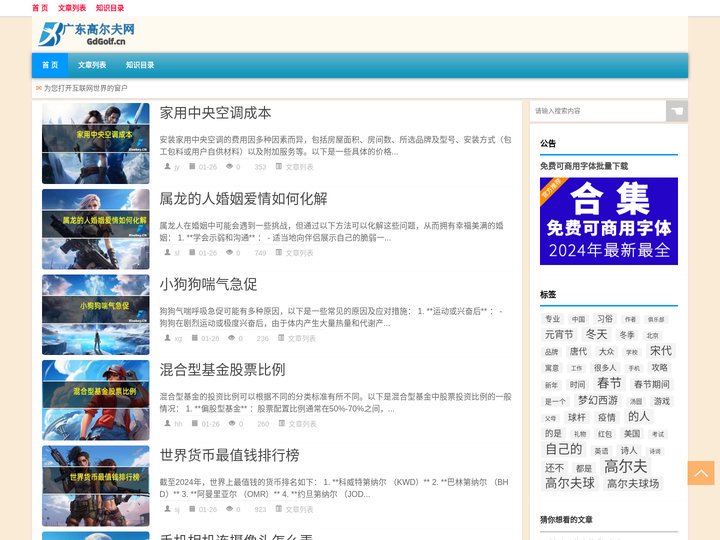This screenshot has height=540, width=720.
Task: Click category icon under 混合型基金股票比例
Action: tap(281, 423)
